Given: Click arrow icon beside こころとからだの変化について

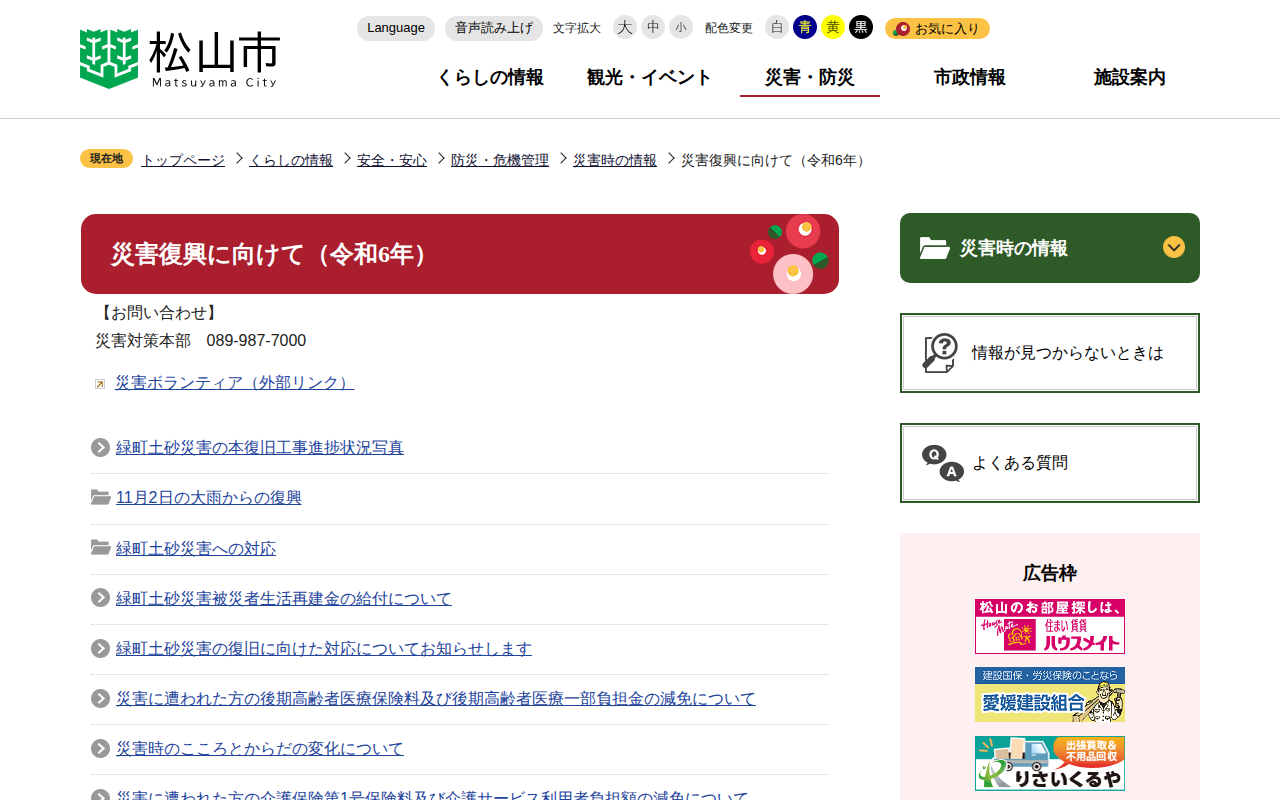Looking at the screenshot, I should pyautogui.click(x=100, y=748).
